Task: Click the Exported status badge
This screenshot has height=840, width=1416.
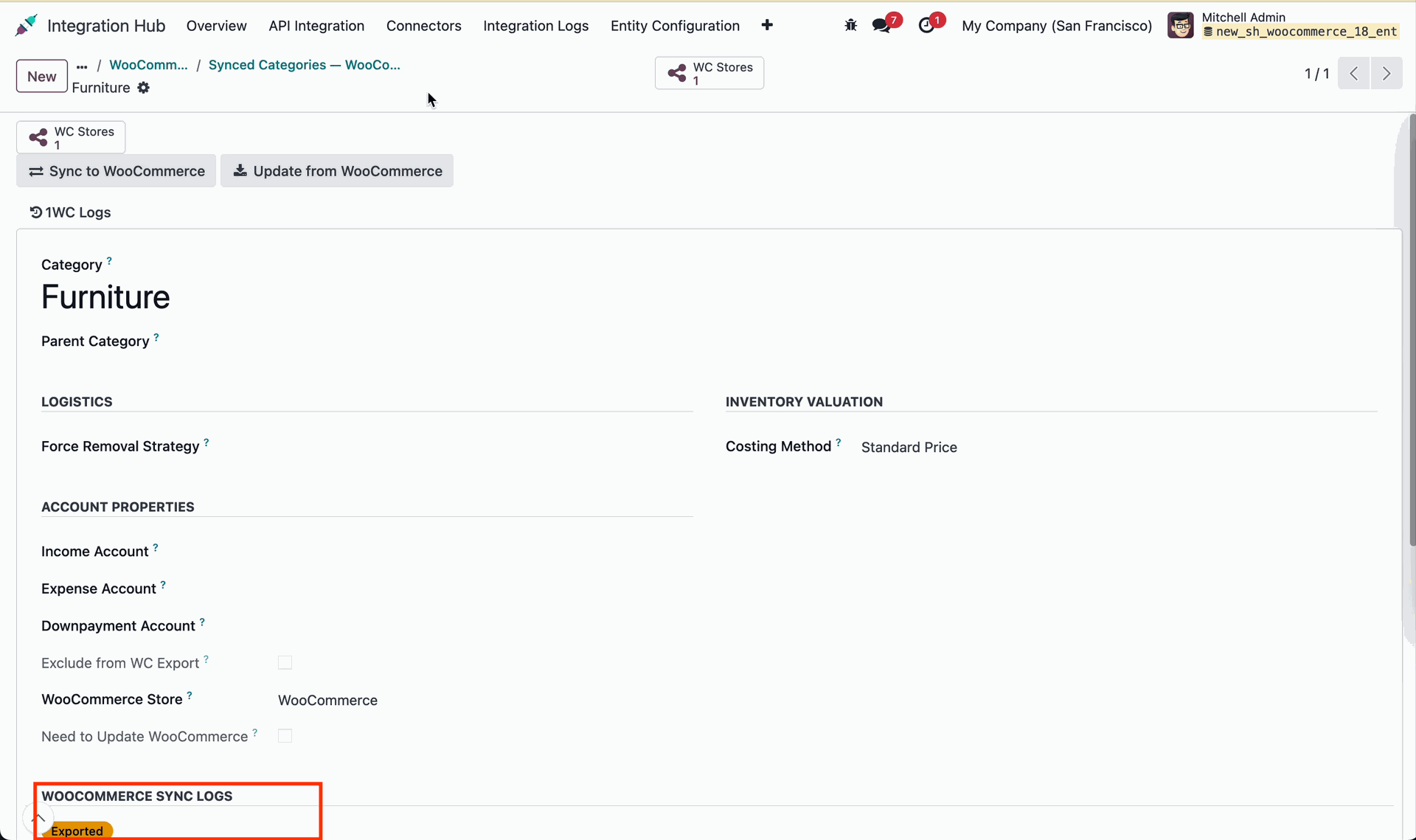Action: point(77,831)
